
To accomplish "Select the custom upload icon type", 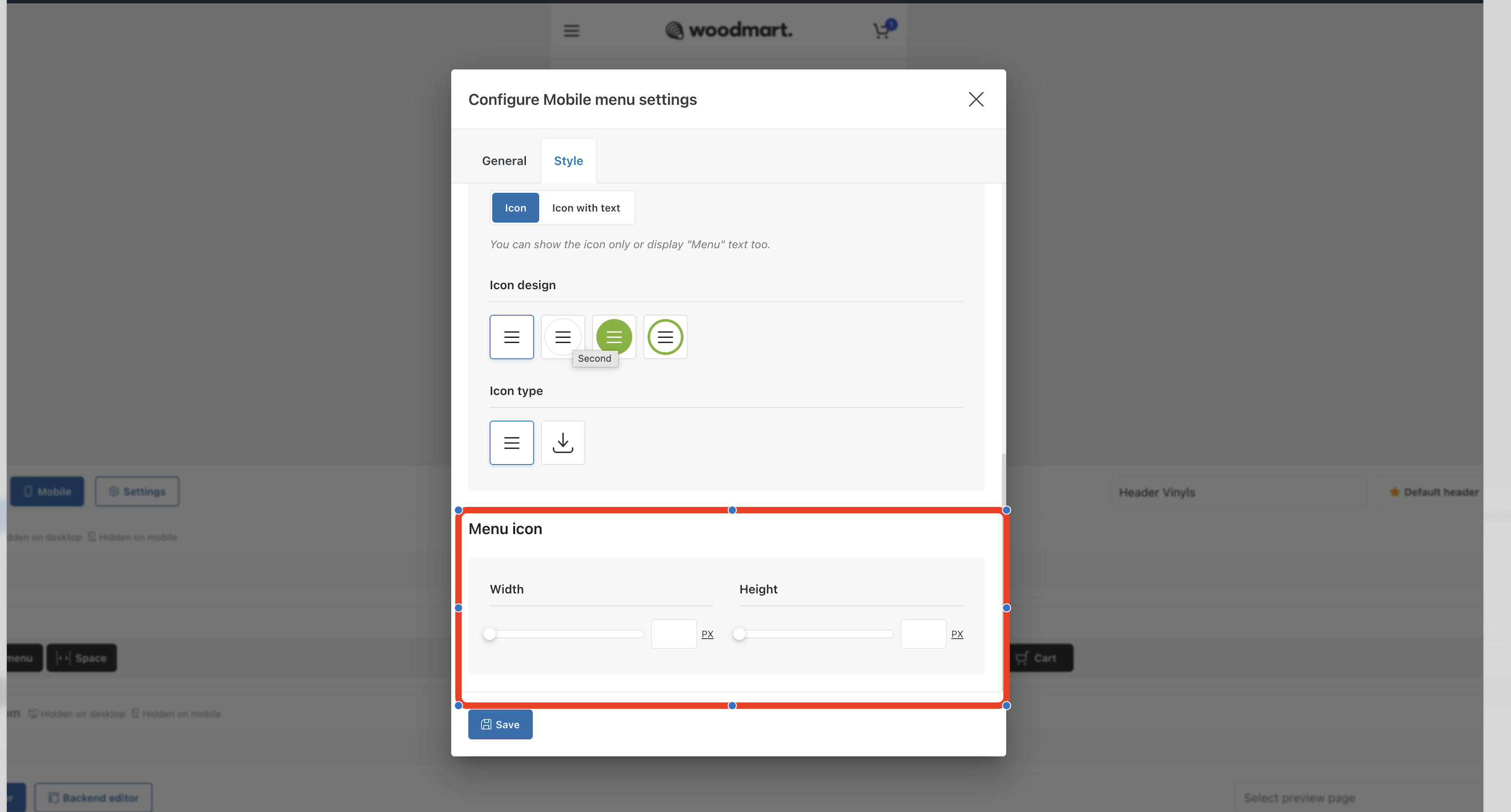I will (x=563, y=443).
